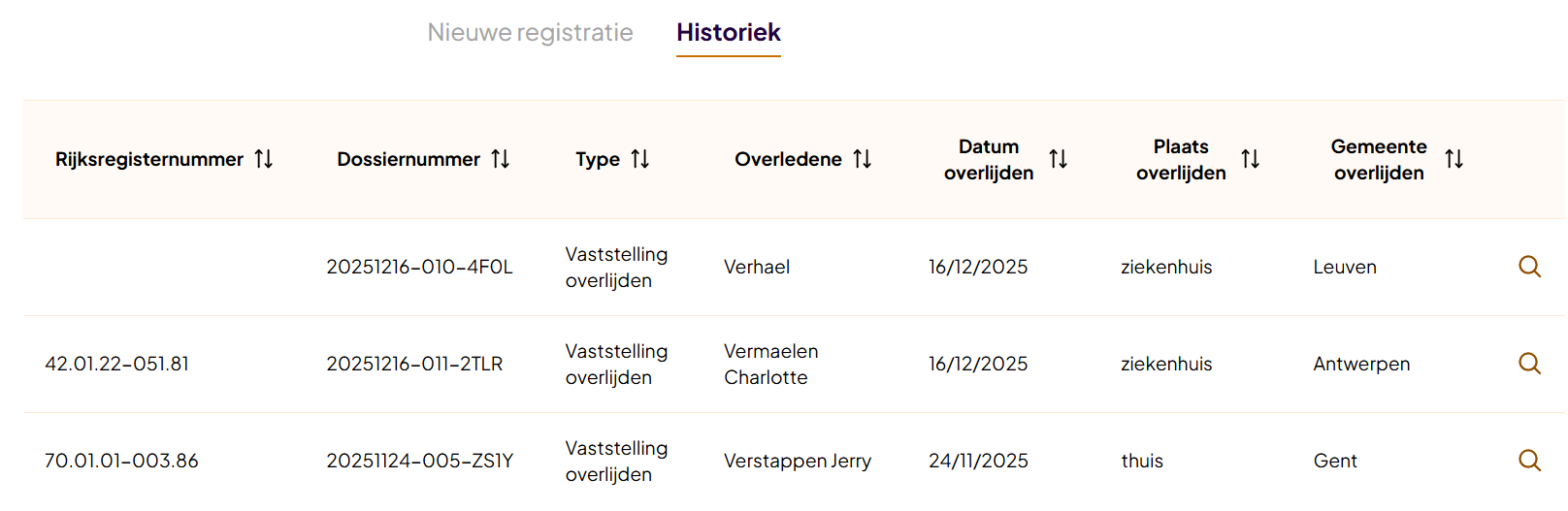Select the Historiek tab
This screenshot has width=1568, height=511.
click(x=729, y=33)
